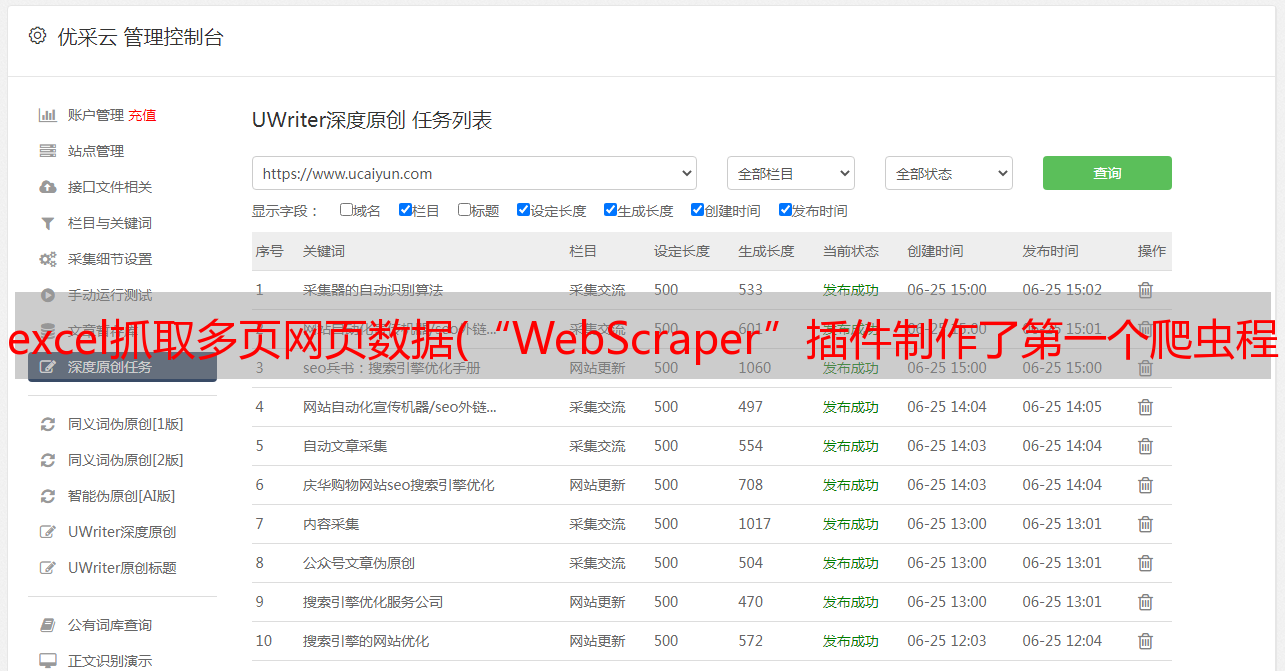Click the UWriter深度原创 任务列表 heading
Image resolution: width=1285 pixels, height=671 pixels.
click(x=372, y=120)
